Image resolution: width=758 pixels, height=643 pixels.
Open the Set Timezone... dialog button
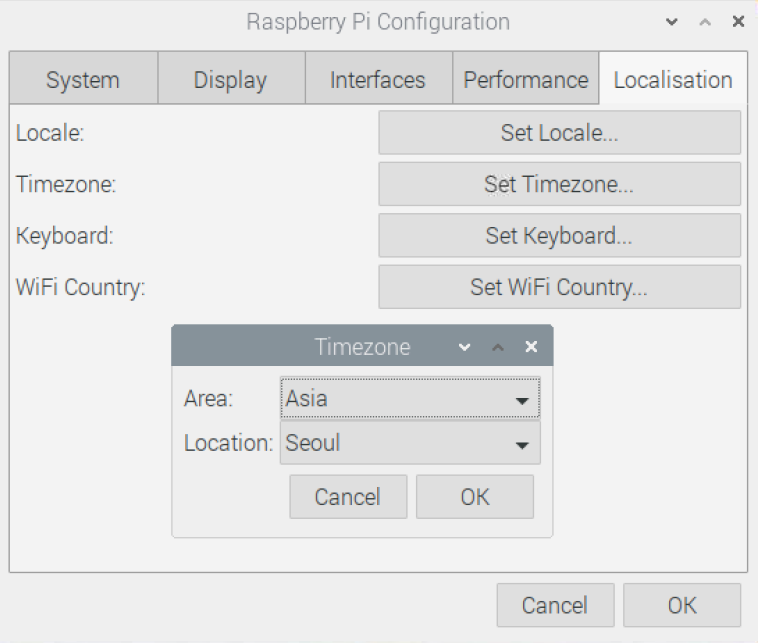[x=559, y=184]
